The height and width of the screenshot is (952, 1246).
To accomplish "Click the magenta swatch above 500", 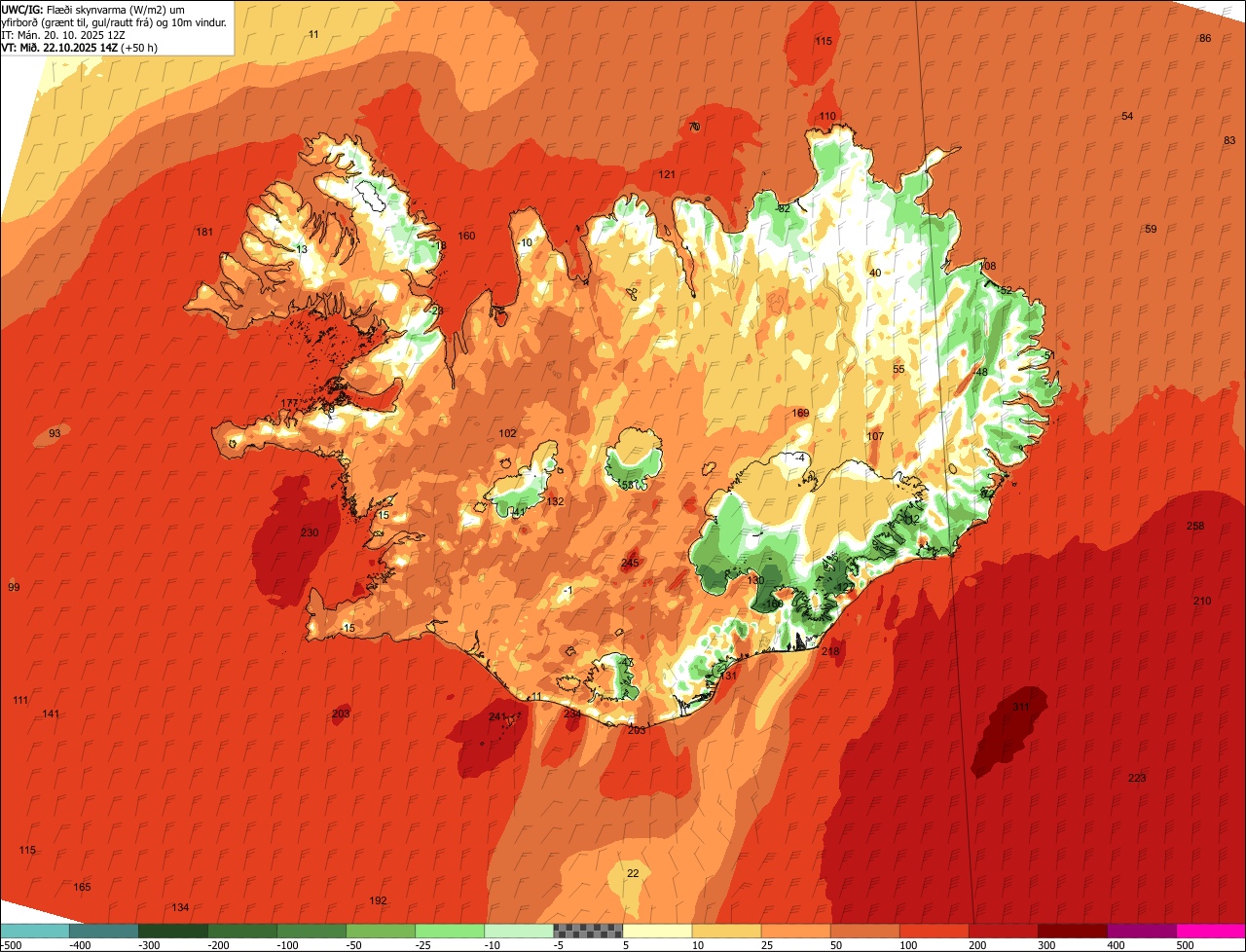I will 1211,931.
